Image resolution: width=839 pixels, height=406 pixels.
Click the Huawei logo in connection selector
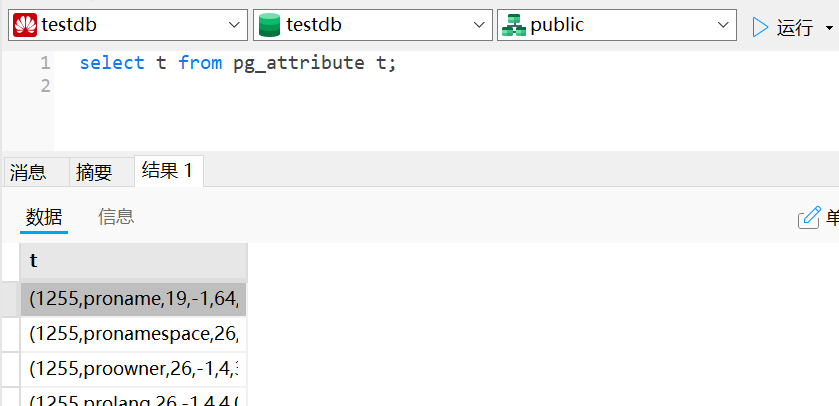coord(25,26)
